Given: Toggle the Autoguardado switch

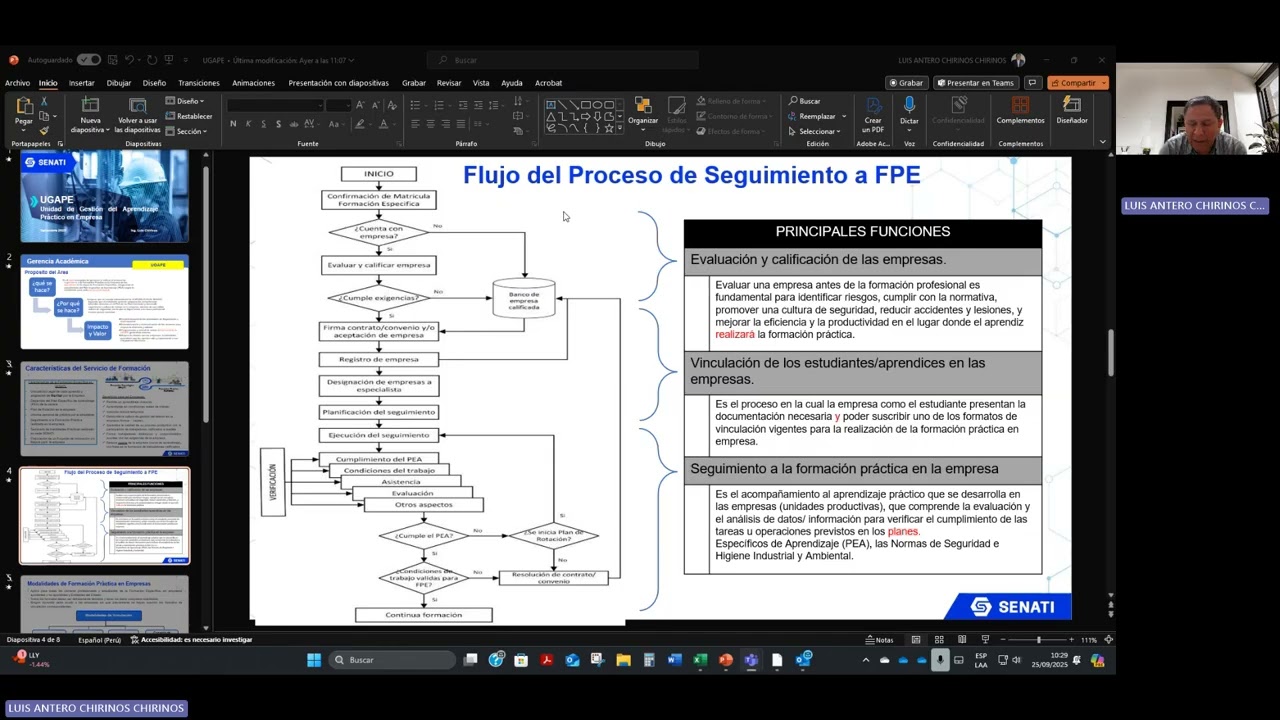Looking at the screenshot, I should click(88, 60).
